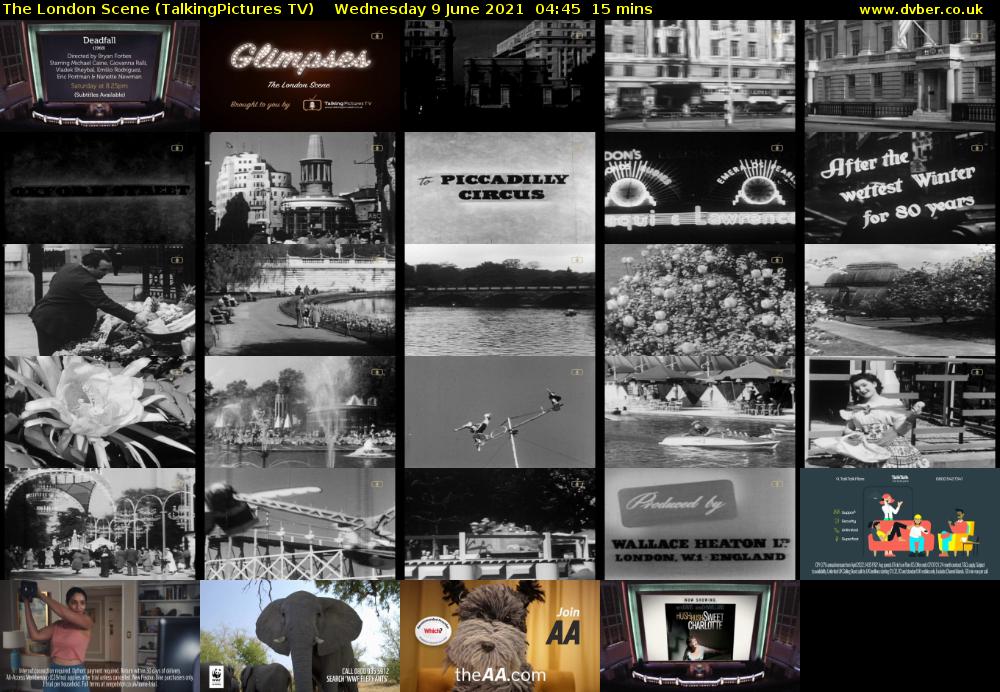Open the Deadfall cinema screen thumbnail
Viewport: 1000px width, 692px height.
click(99, 75)
